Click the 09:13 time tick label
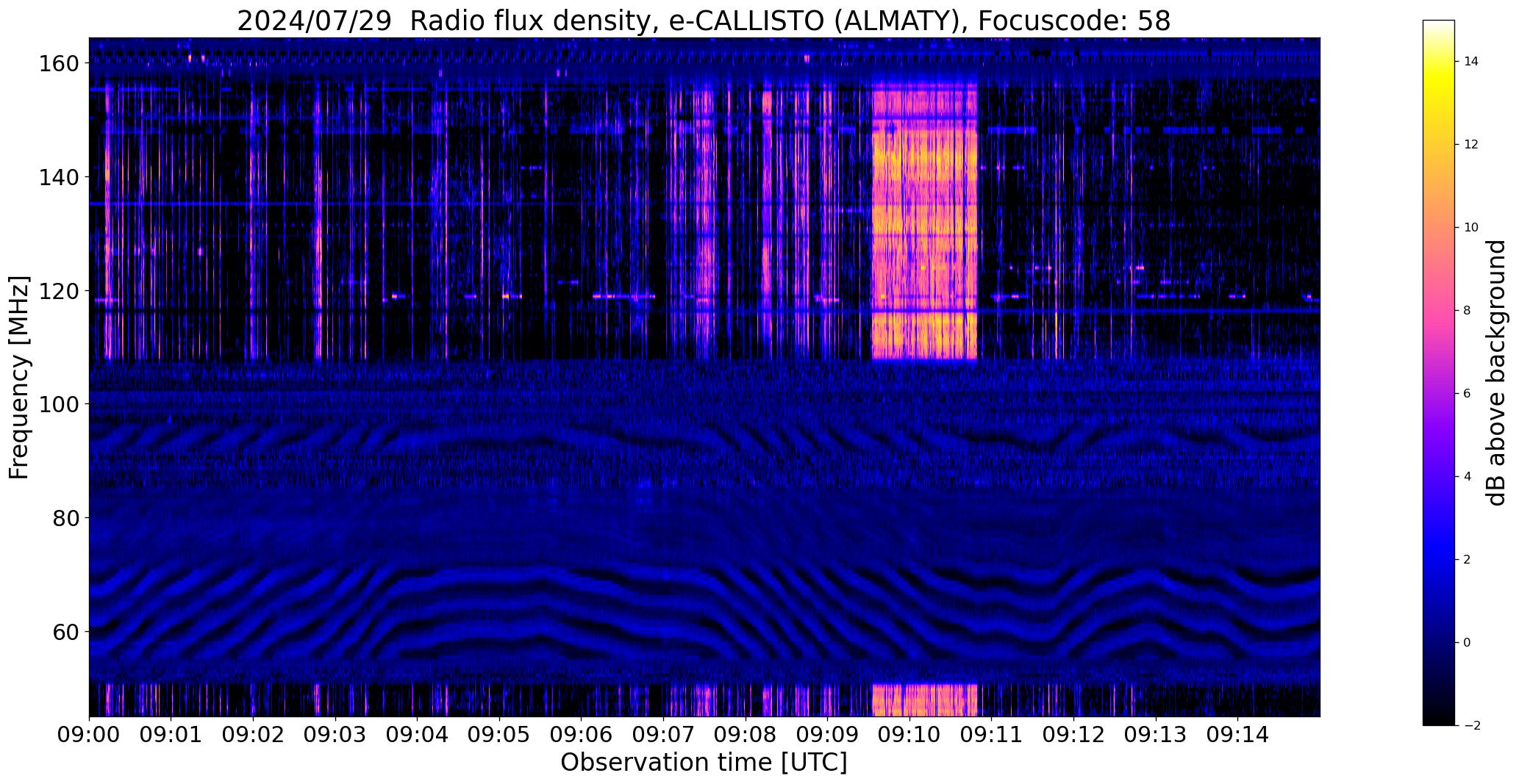Screen dimensions: 1519x784 [1156, 735]
